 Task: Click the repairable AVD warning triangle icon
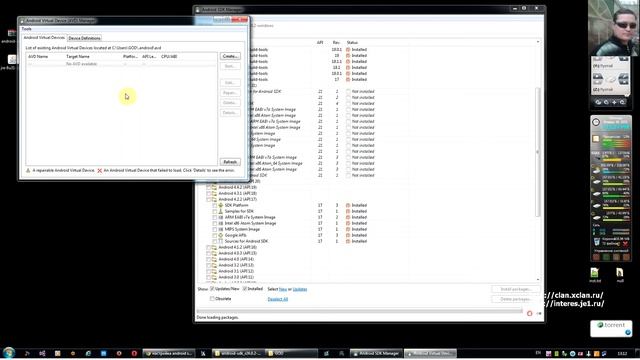[x=28, y=170]
